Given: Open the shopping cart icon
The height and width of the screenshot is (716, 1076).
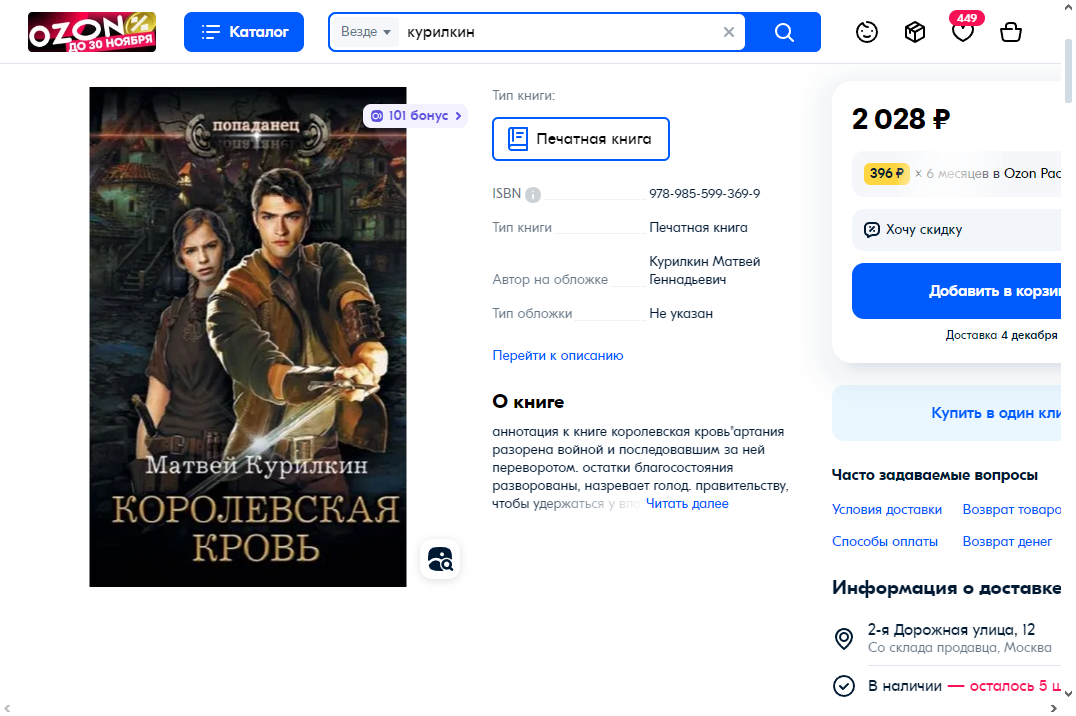Looking at the screenshot, I should click(x=1011, y=32).
